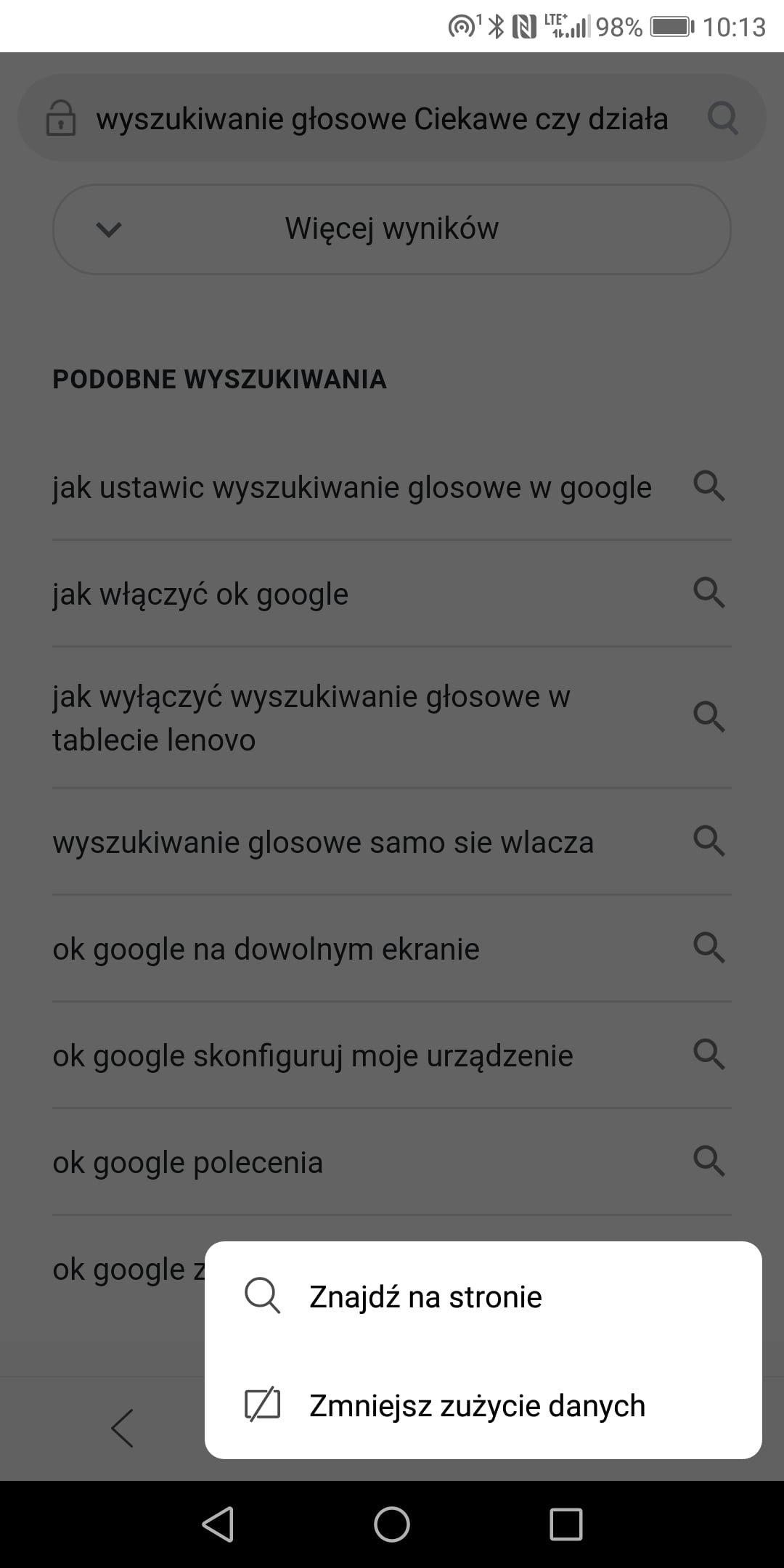Open recent apps with the square button

pos(566,1524)
